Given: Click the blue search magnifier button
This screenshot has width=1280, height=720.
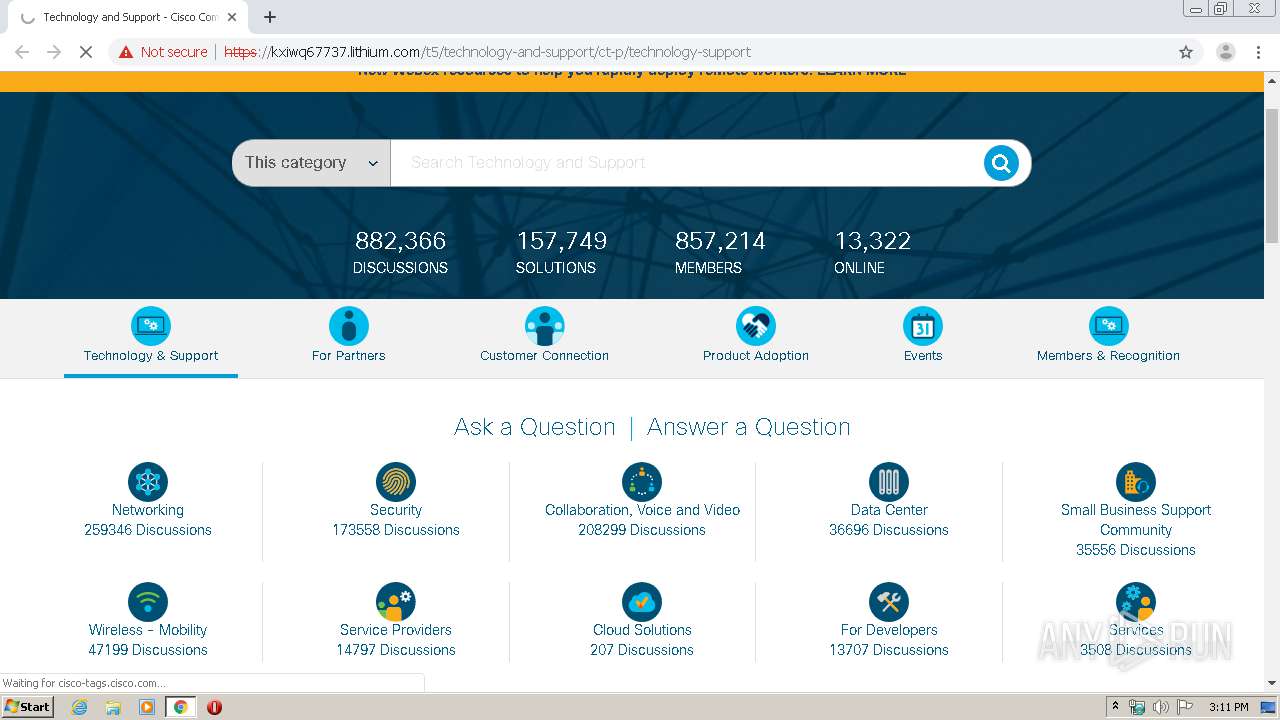Looking at the screenshot, I should (x=1001, y=163).
